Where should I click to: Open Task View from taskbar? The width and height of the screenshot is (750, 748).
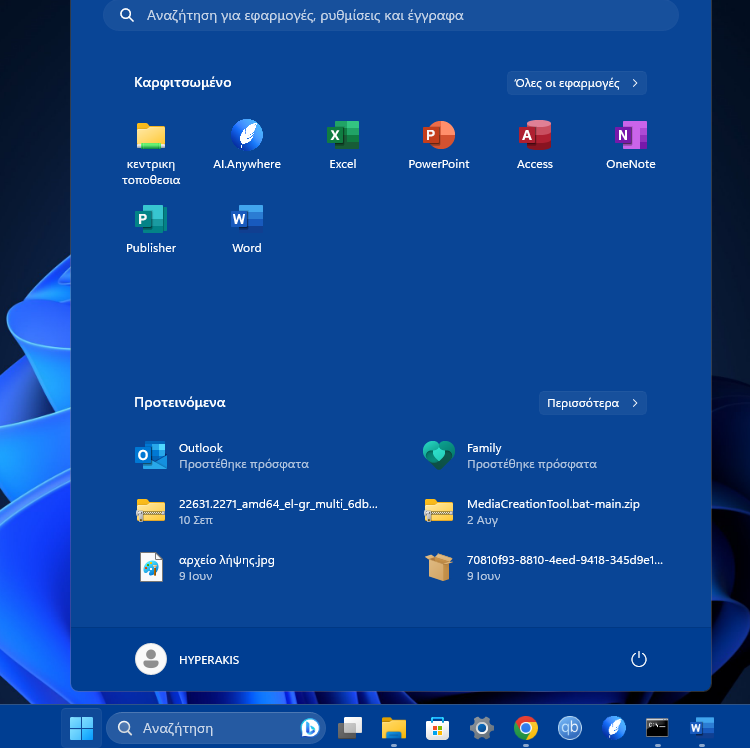point(350,728)
